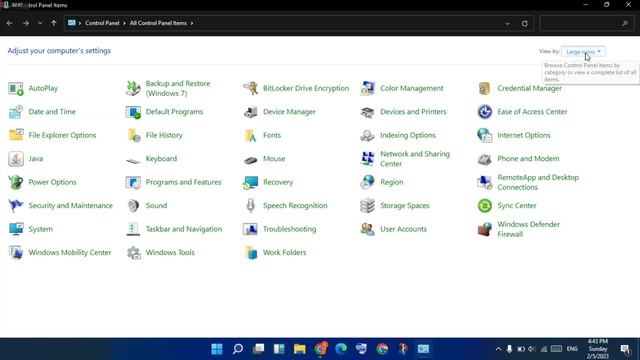Viewport: 640px width, 360px height.
Task: Open the Security and Maintenance link
Action: 71,206
